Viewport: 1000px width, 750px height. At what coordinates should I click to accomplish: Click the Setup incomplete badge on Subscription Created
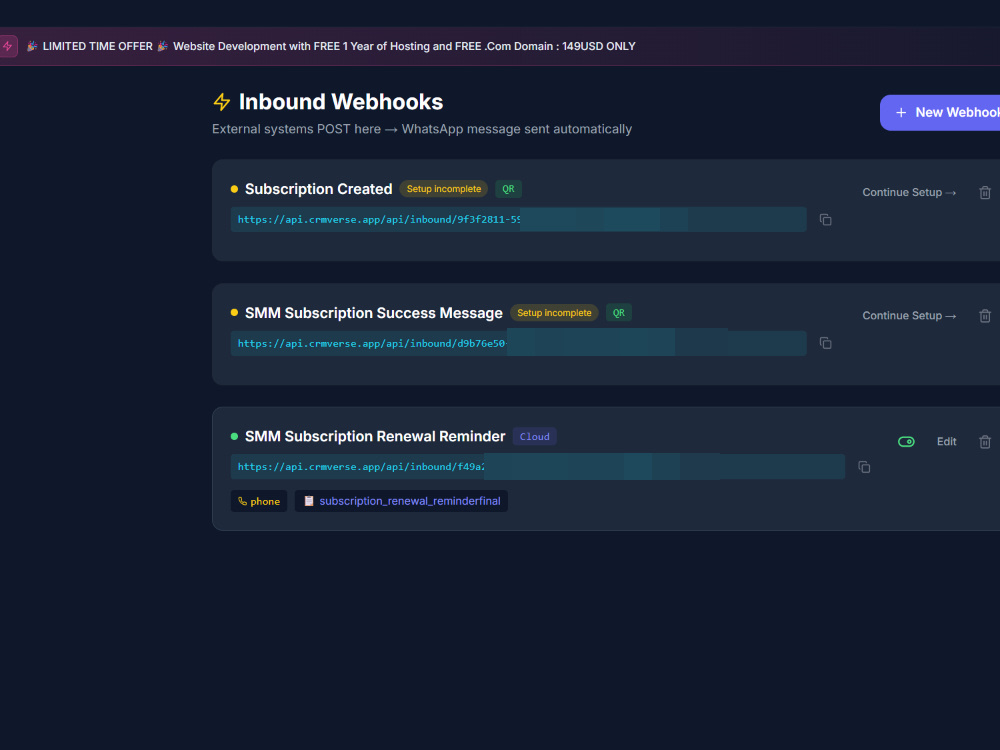[x=444, y=189]
